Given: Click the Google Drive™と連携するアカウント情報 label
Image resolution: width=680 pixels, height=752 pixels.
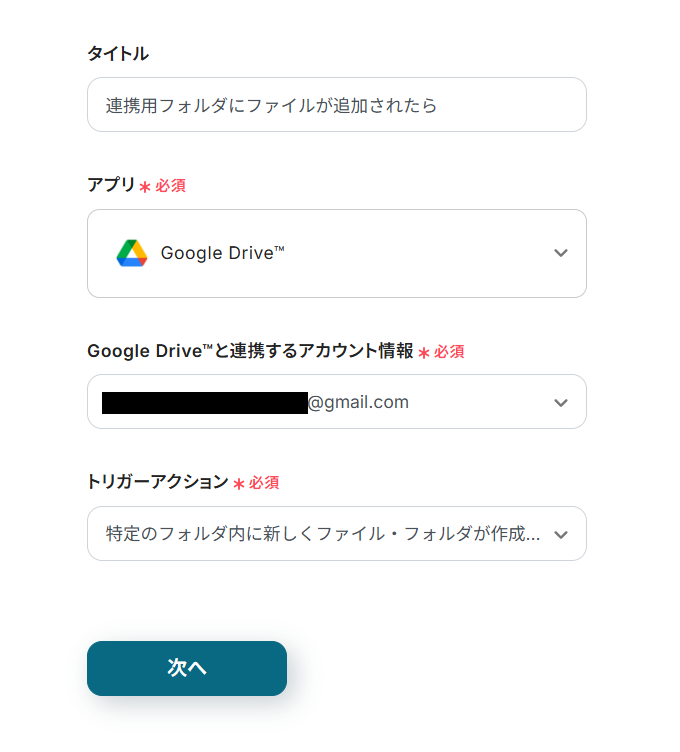Looking at the screenshot, I should [x=250, y=351].
